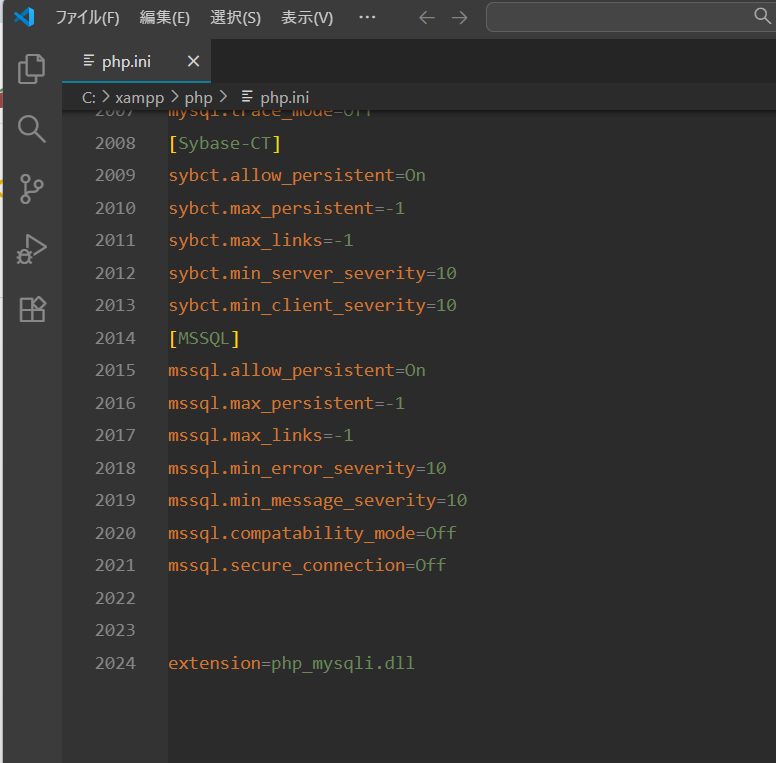
Task: Open the 編集(E) menu
Action: (x=164, y=18)
